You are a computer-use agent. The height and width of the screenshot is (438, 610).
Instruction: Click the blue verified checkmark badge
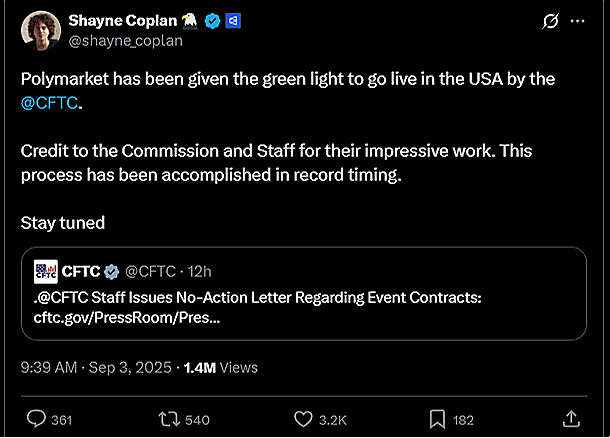pos(212,21)
